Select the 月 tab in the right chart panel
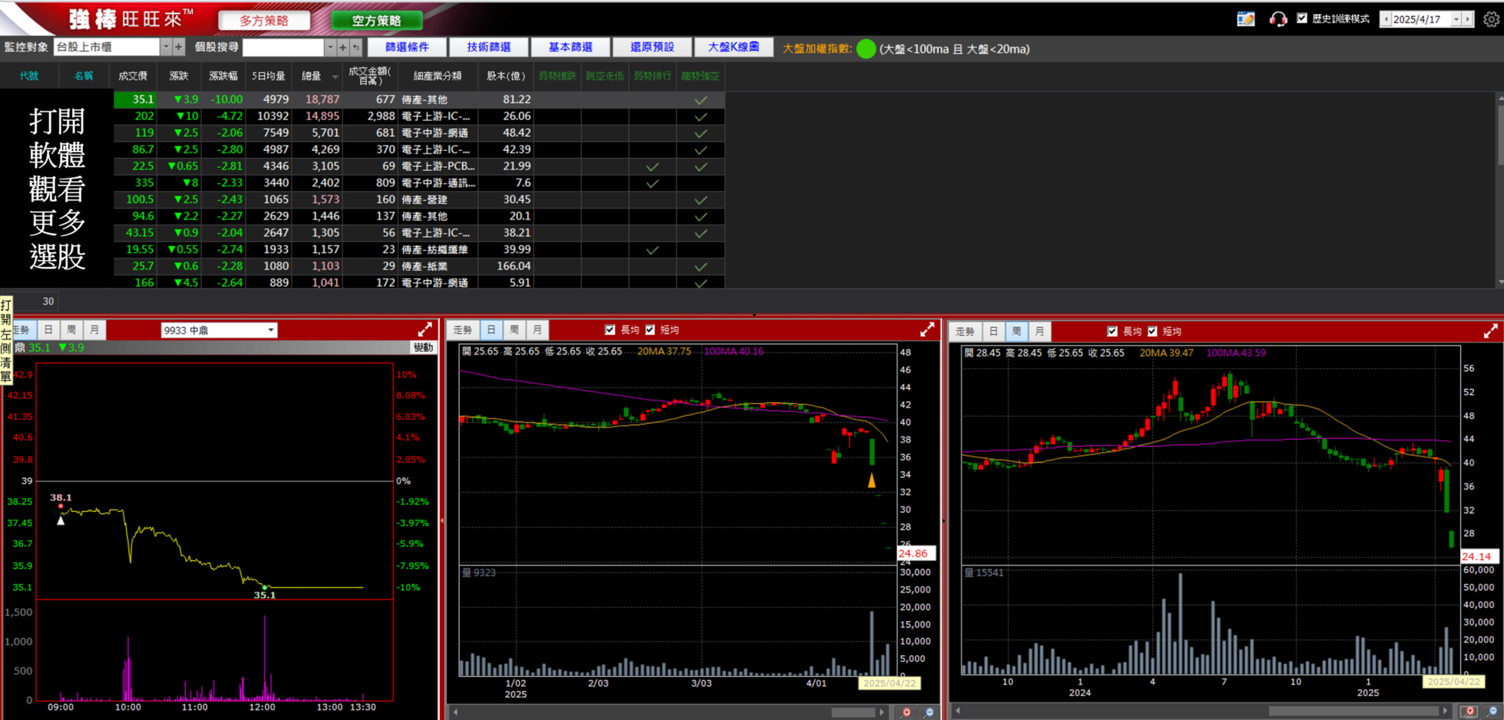 click(x=1039, y=331)
